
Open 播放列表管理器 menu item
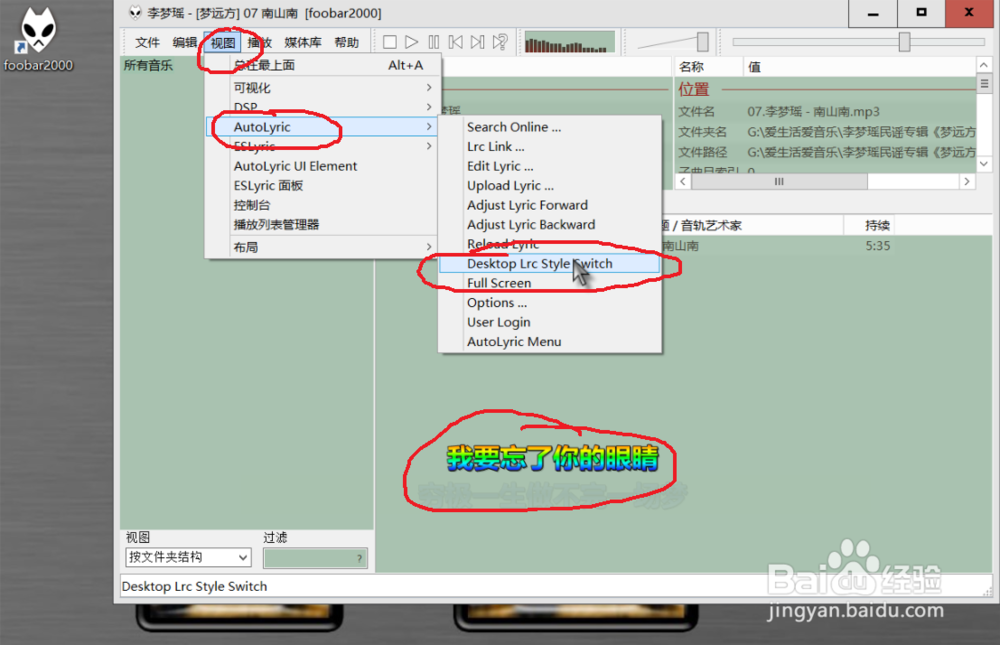pyautogui.click(x=323, y=225)
